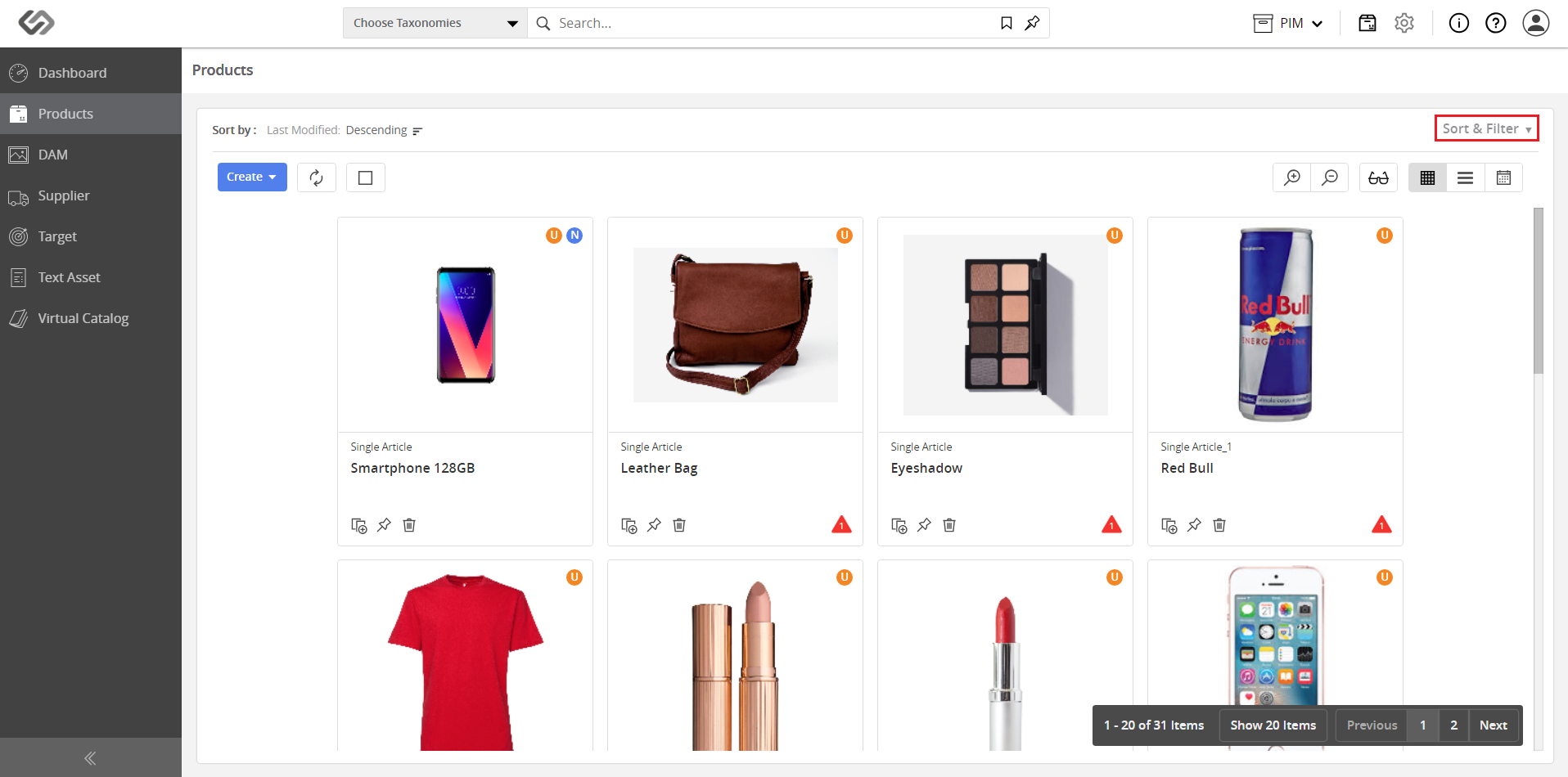The image size is (1568, 777).
Task: Duplicate the Leather Bag product
Action: click(629, 525)
